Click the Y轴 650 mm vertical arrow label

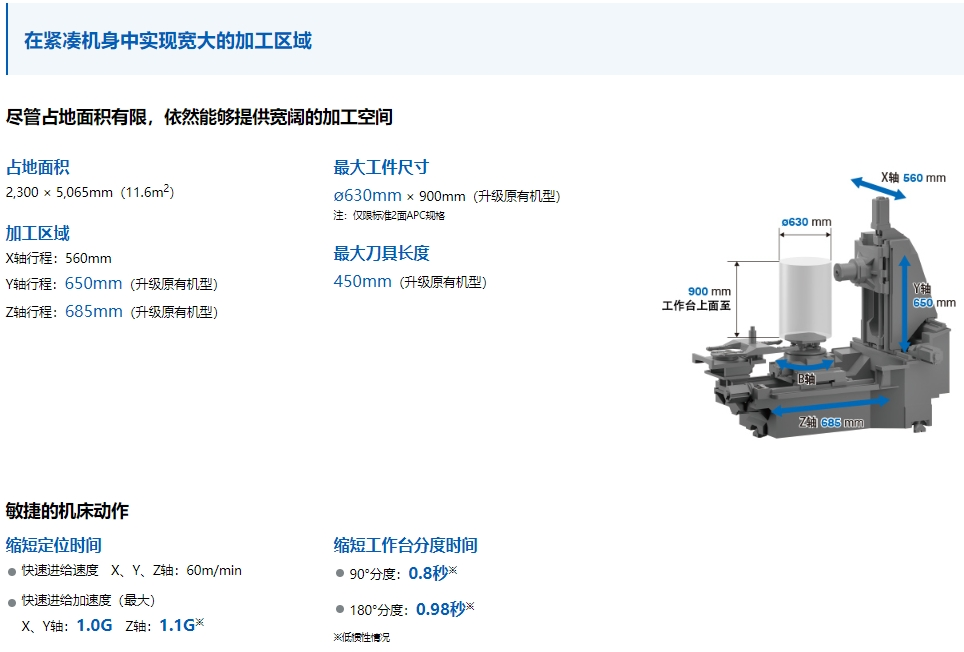(x=921, y=296)
